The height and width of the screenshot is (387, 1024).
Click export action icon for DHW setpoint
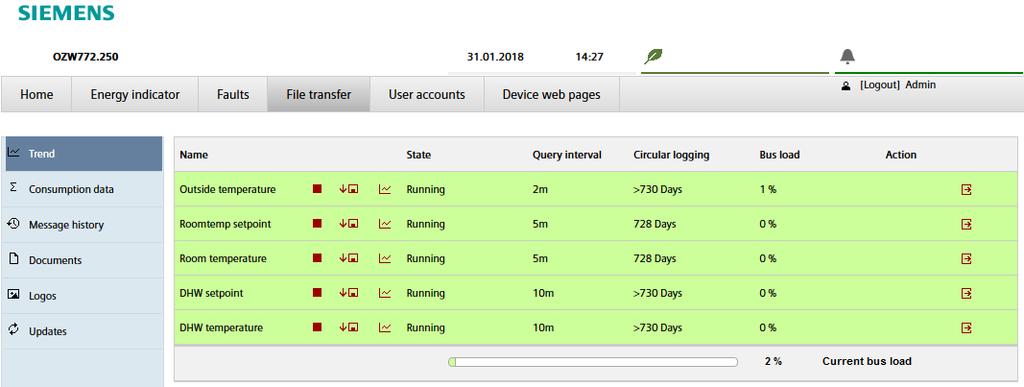[x=967, y=293]
